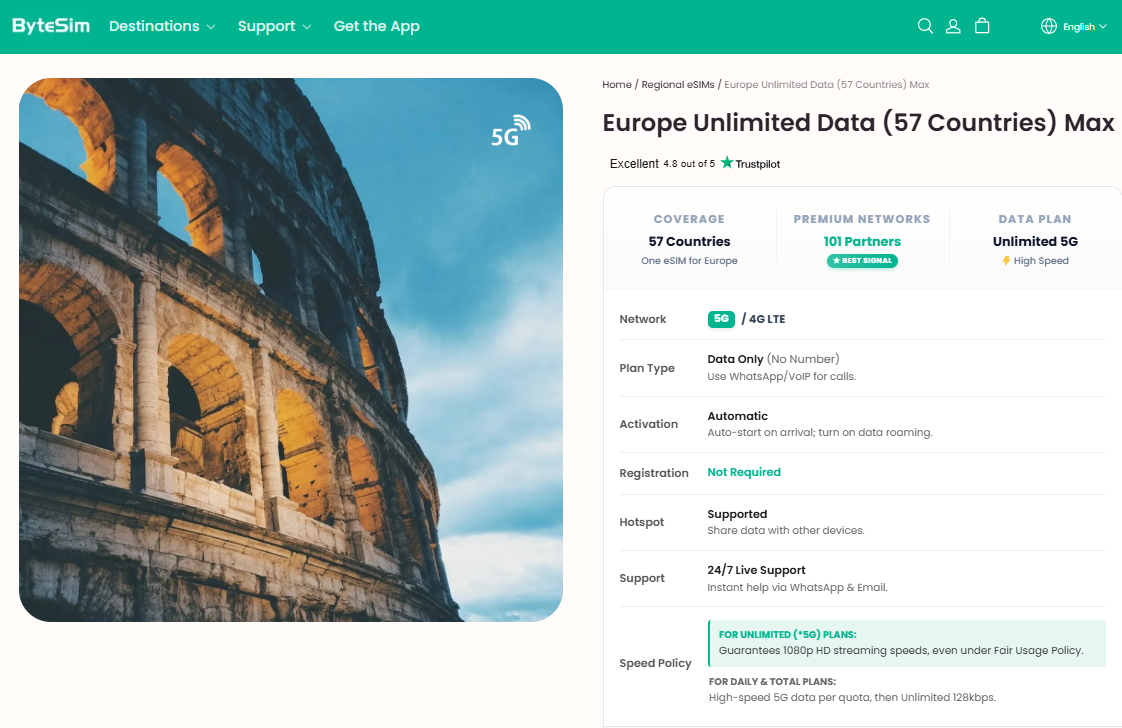Click Share data with other devices text

tap(786, 530)
